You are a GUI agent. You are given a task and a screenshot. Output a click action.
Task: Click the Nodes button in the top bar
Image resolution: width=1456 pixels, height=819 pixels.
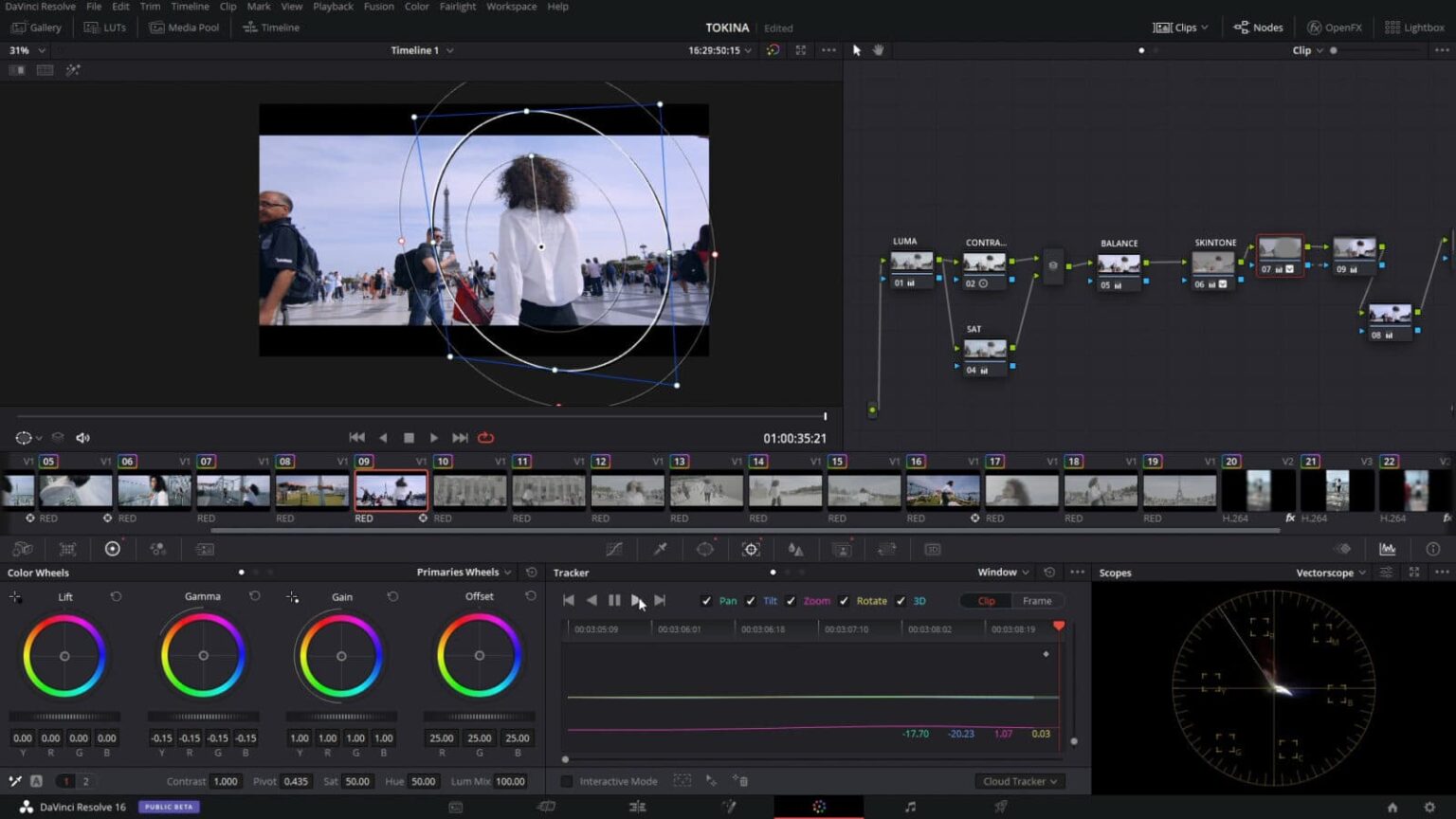(1258, 27)
